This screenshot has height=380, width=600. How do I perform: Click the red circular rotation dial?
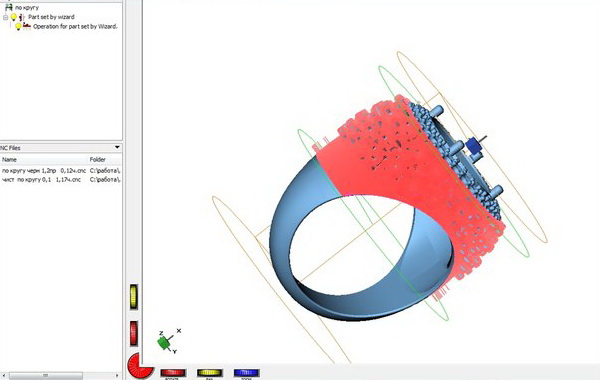tap(138, 366)
